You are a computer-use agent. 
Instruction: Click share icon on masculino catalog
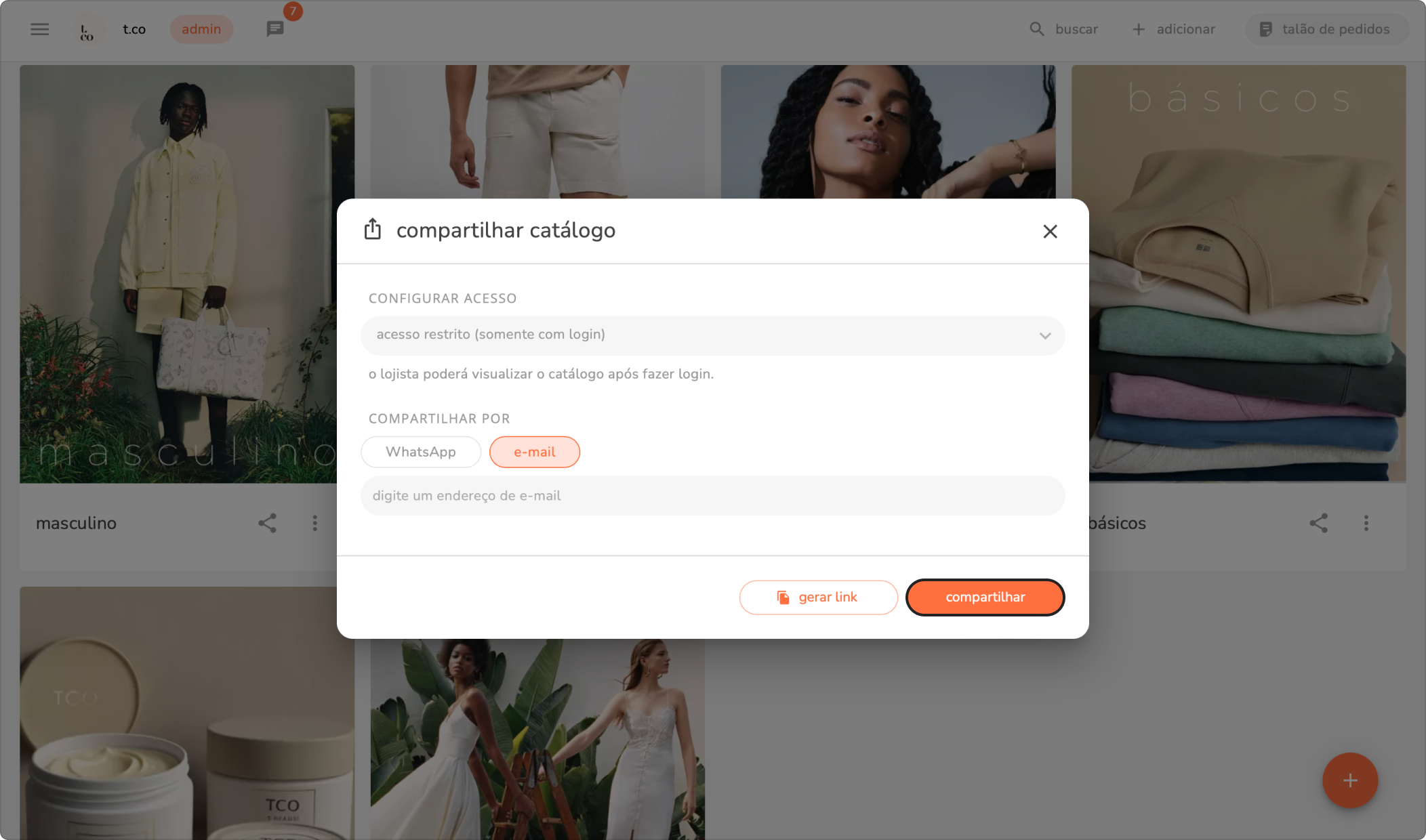(x=267, y=523)
